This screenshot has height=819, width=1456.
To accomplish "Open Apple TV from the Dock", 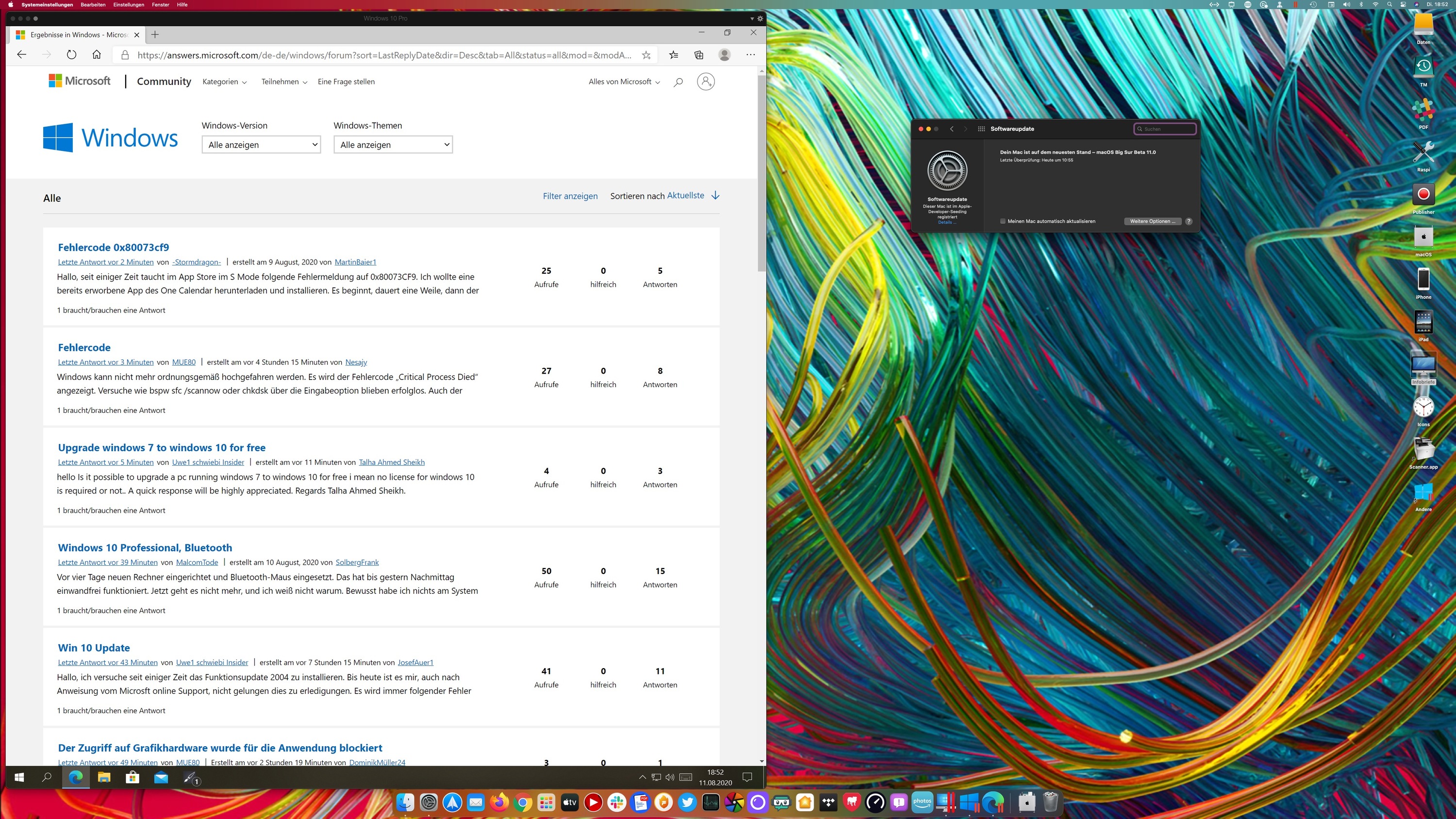I will click(x=570, y=802).
